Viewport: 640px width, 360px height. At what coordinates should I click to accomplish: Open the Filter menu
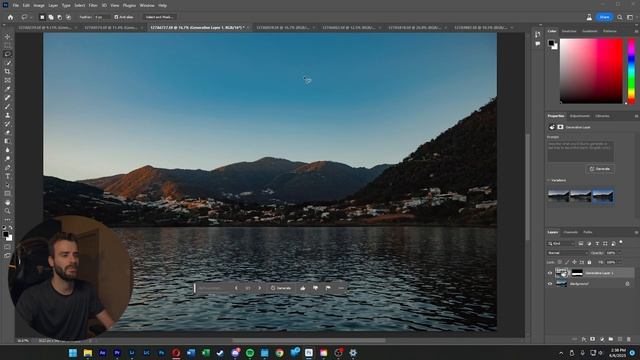click(93, 6)
